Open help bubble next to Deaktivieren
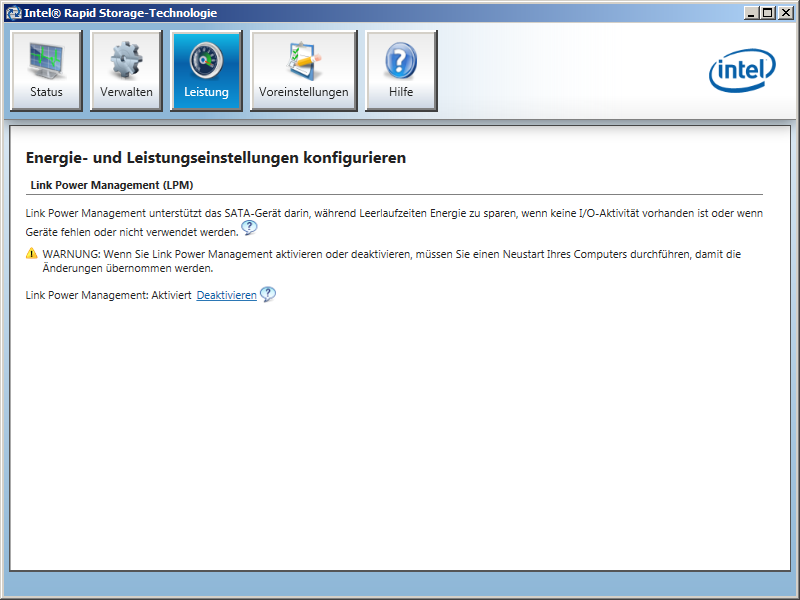Screen dimensions: 800x600 click(x=268, y=294)
